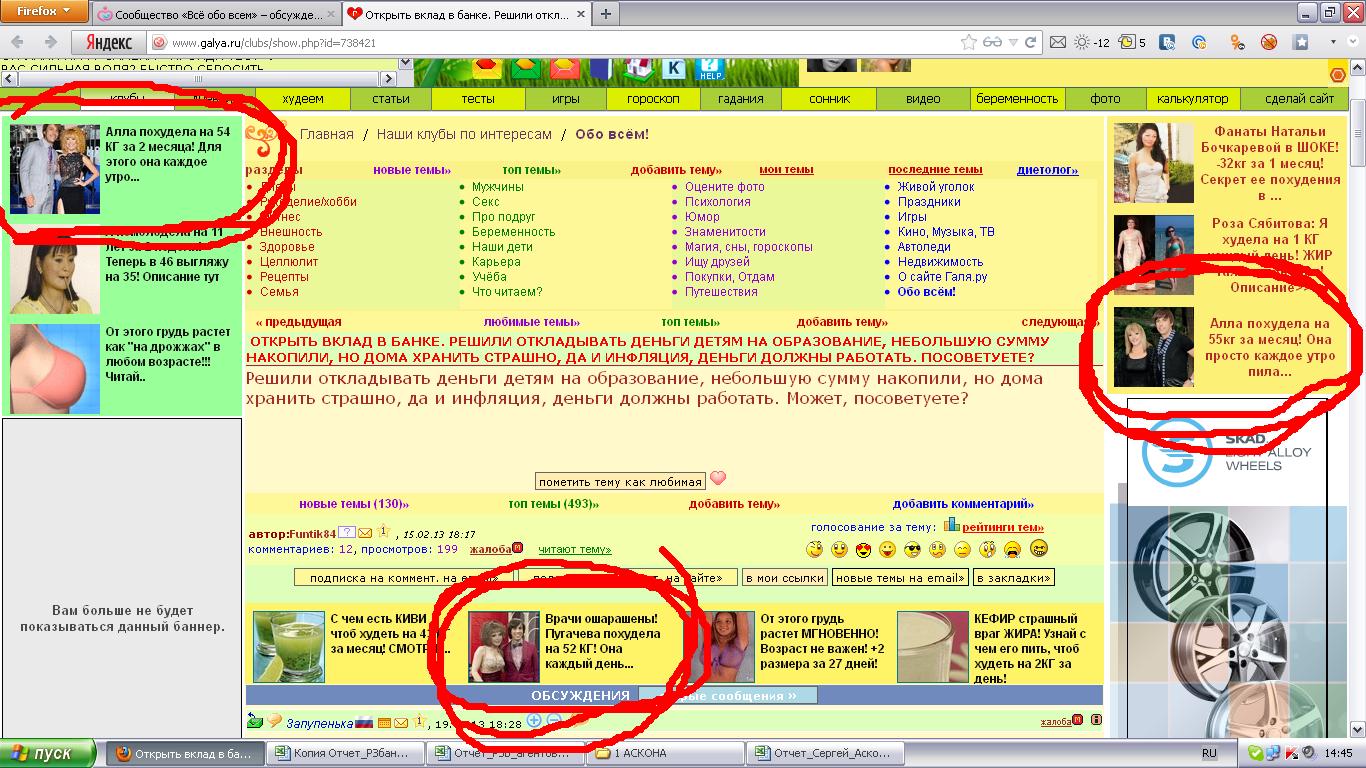Screen dimensions: 1366x768
Task: Open the Firefox menu button
Action: point(43,12)
